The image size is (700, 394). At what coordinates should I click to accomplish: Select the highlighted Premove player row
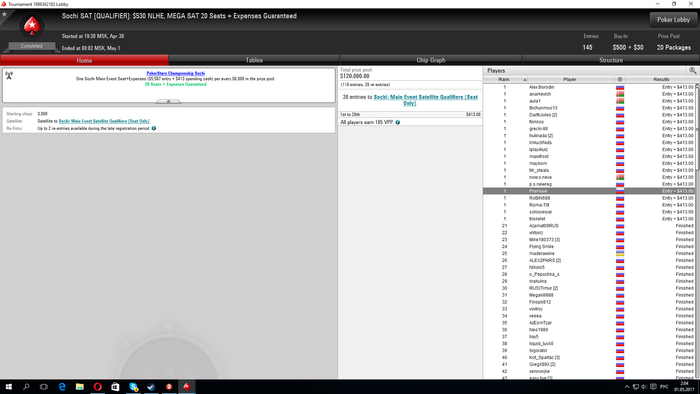tap(589, 191)
